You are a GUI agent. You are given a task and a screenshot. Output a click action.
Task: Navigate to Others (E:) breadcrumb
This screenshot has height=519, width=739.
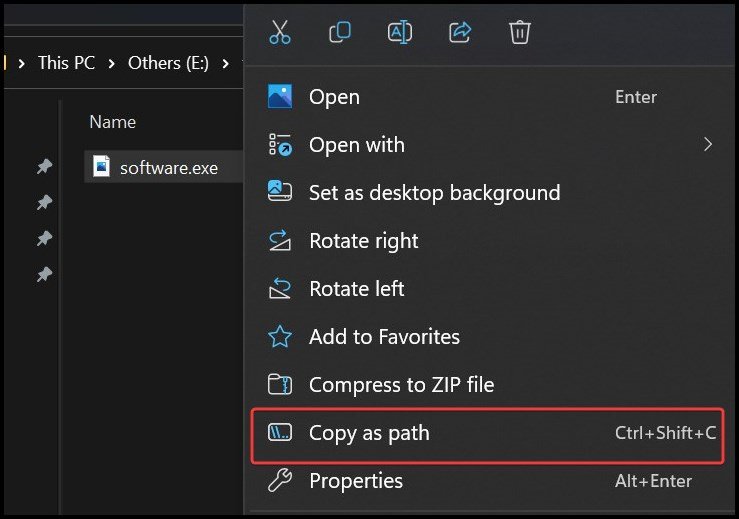click(168, 63)
